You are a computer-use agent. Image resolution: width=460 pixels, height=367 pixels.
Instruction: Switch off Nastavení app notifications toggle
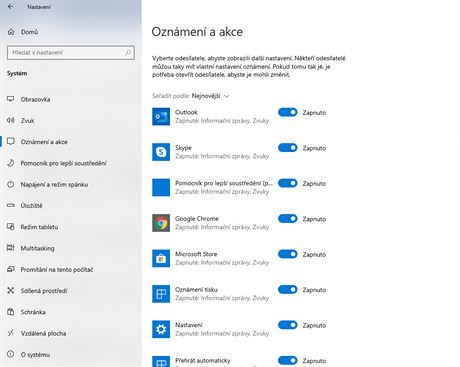pyautogui.click(x=288, y=325)
